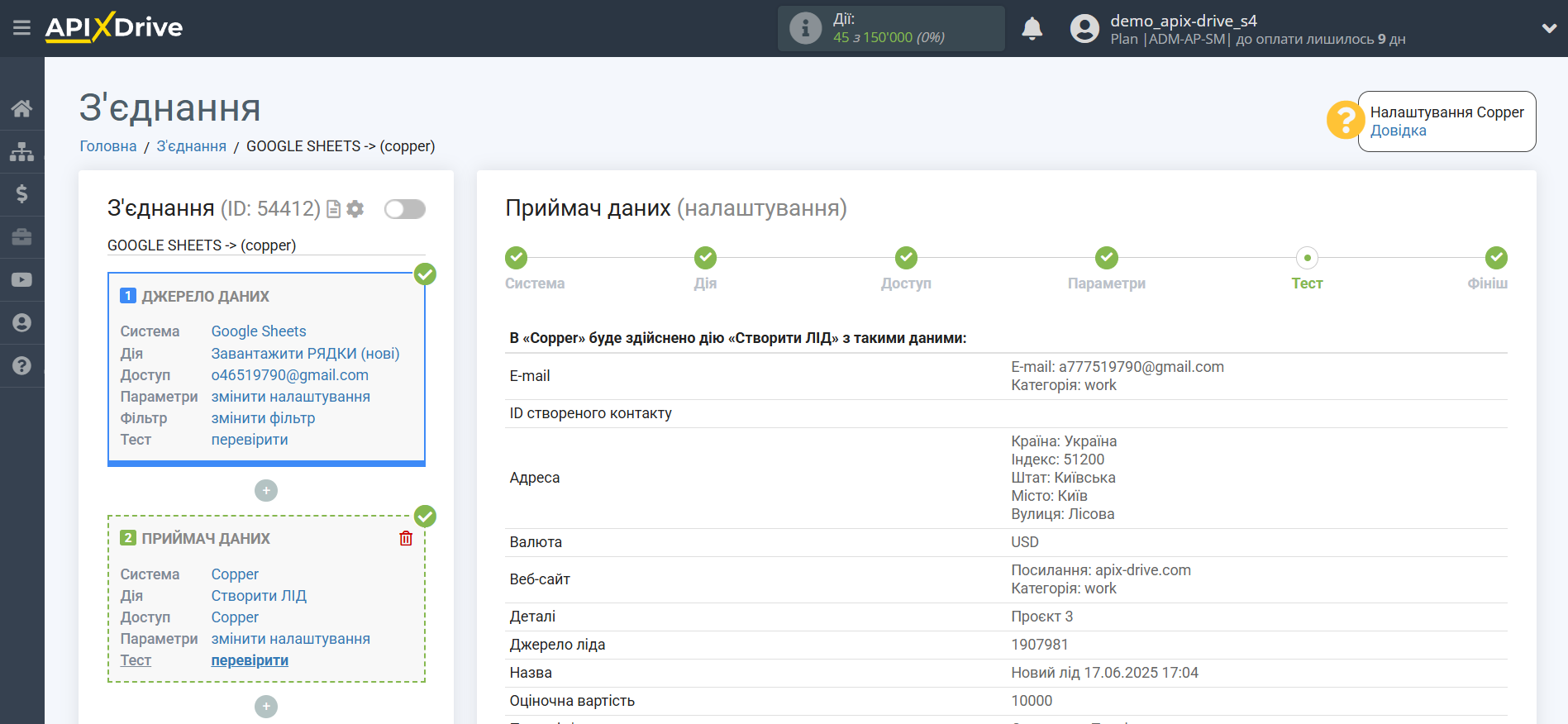Open help question icon in sidebar
This screenshot has height=724, width=1568.
pos(21,366)
